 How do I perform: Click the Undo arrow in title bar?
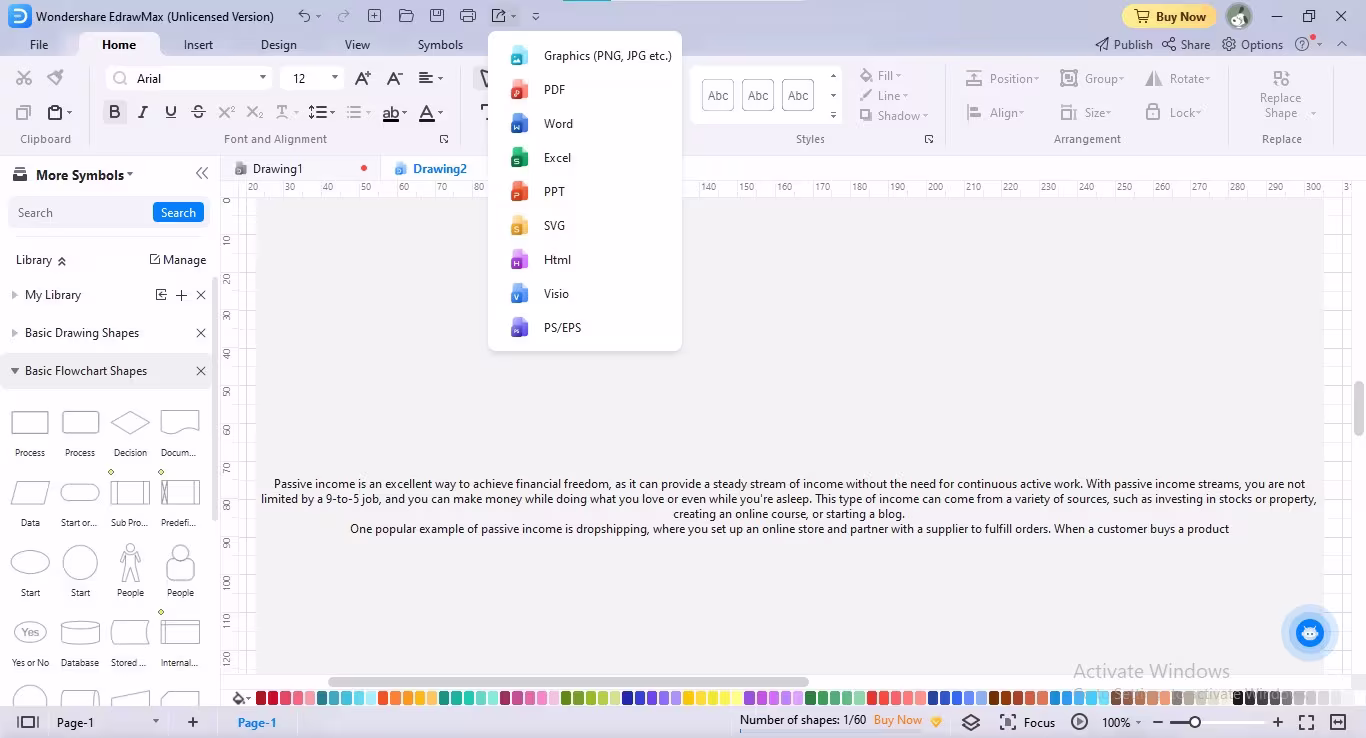tap(304, 16)
